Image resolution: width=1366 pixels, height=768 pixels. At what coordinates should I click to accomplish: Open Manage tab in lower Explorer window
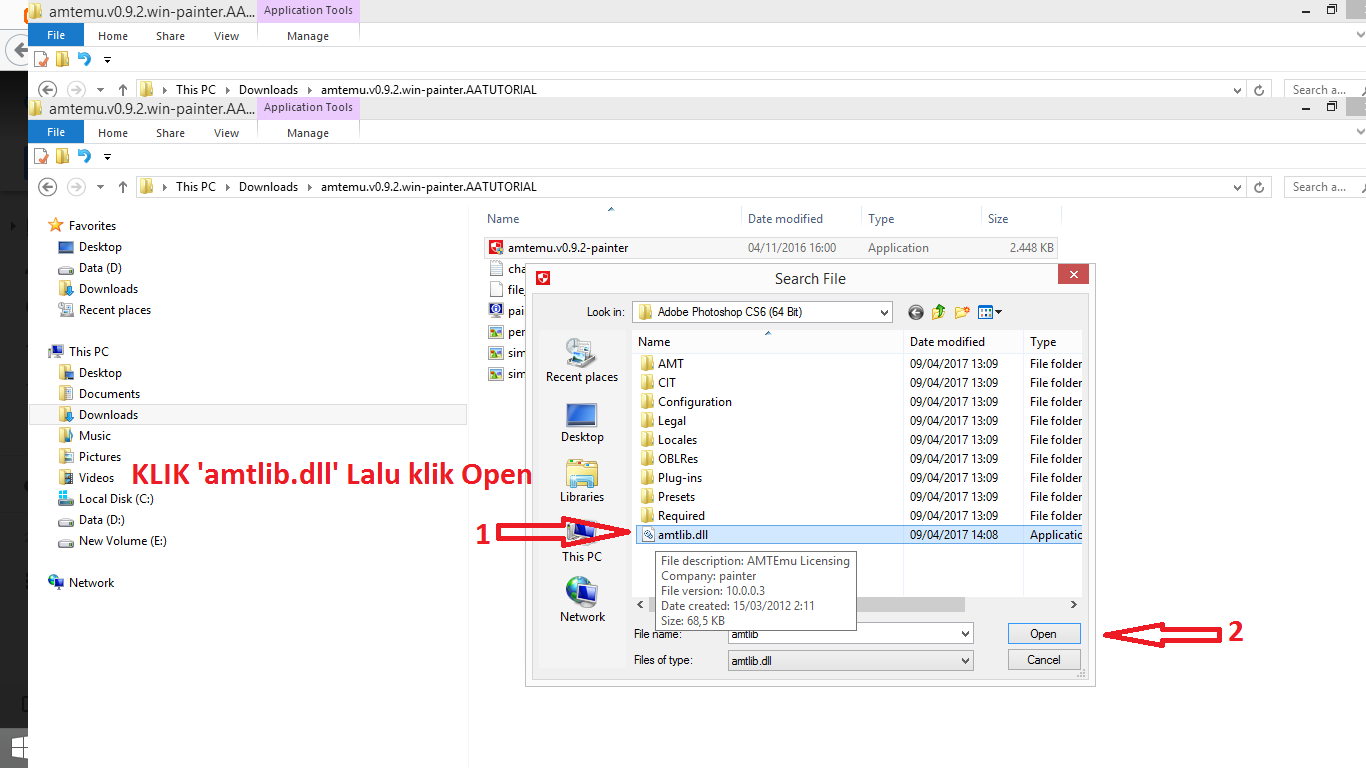(x=308, y=133)
